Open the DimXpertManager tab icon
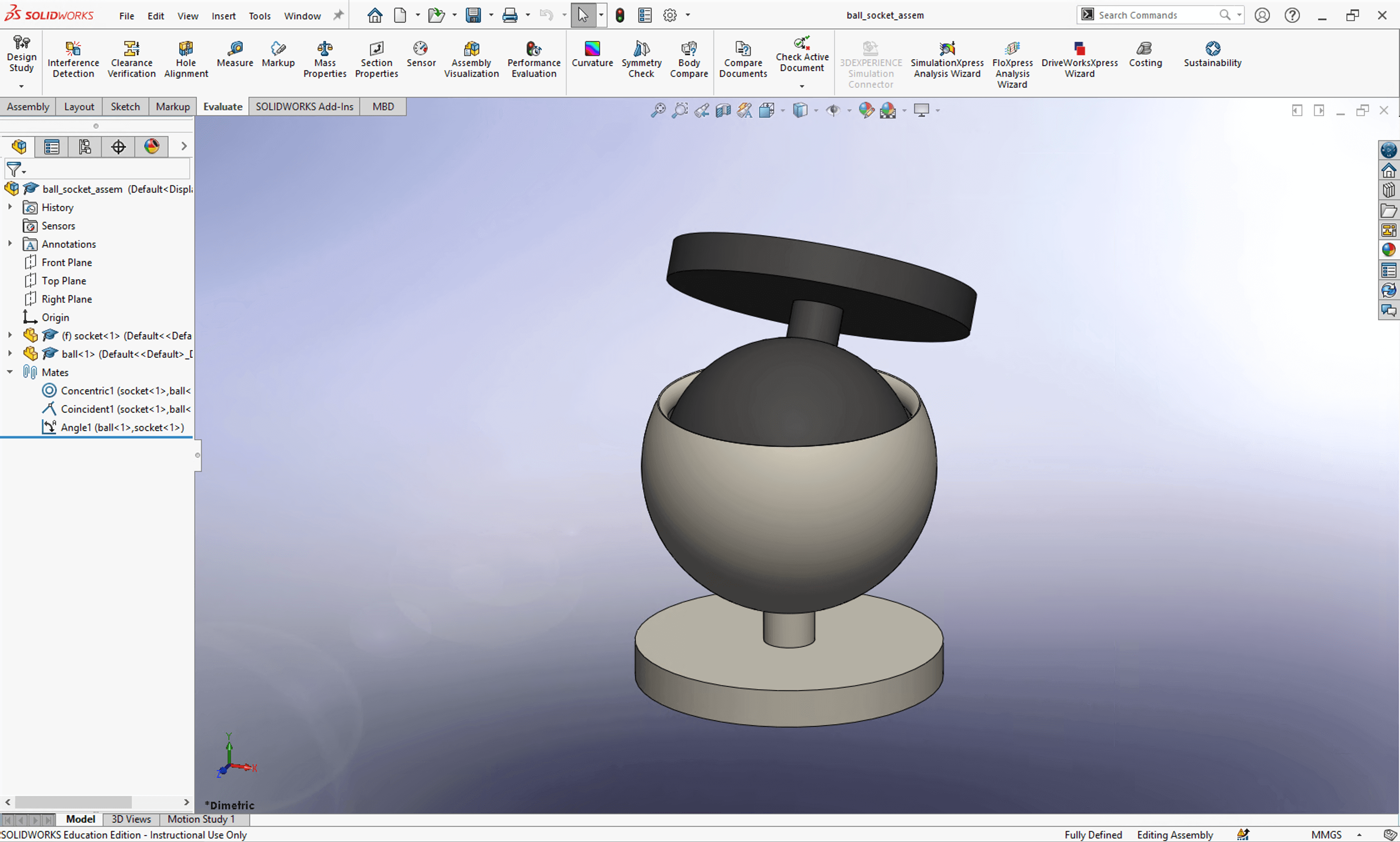This screenshot has width=1400, height=842. (118, 147)
